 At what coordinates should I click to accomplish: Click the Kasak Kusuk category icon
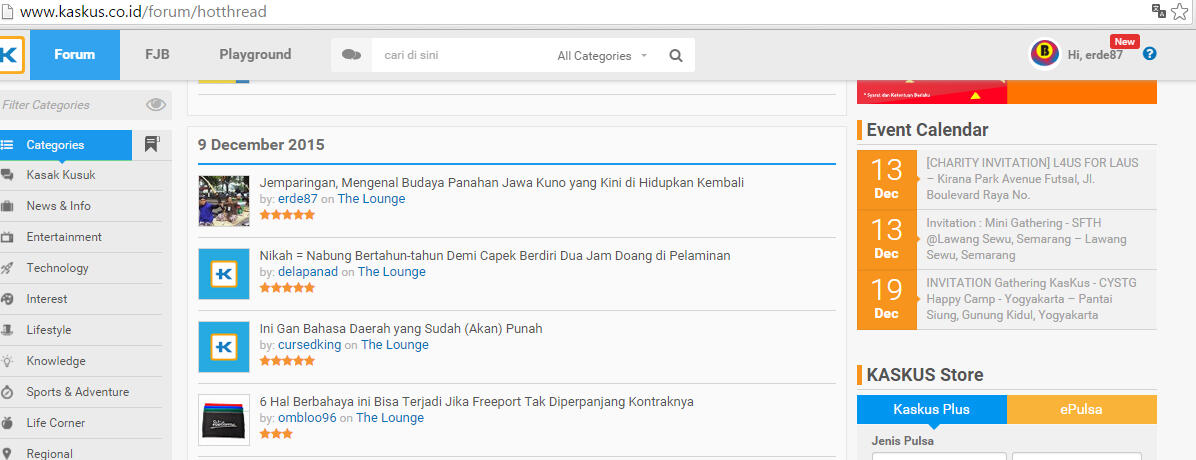coord(7,175)
